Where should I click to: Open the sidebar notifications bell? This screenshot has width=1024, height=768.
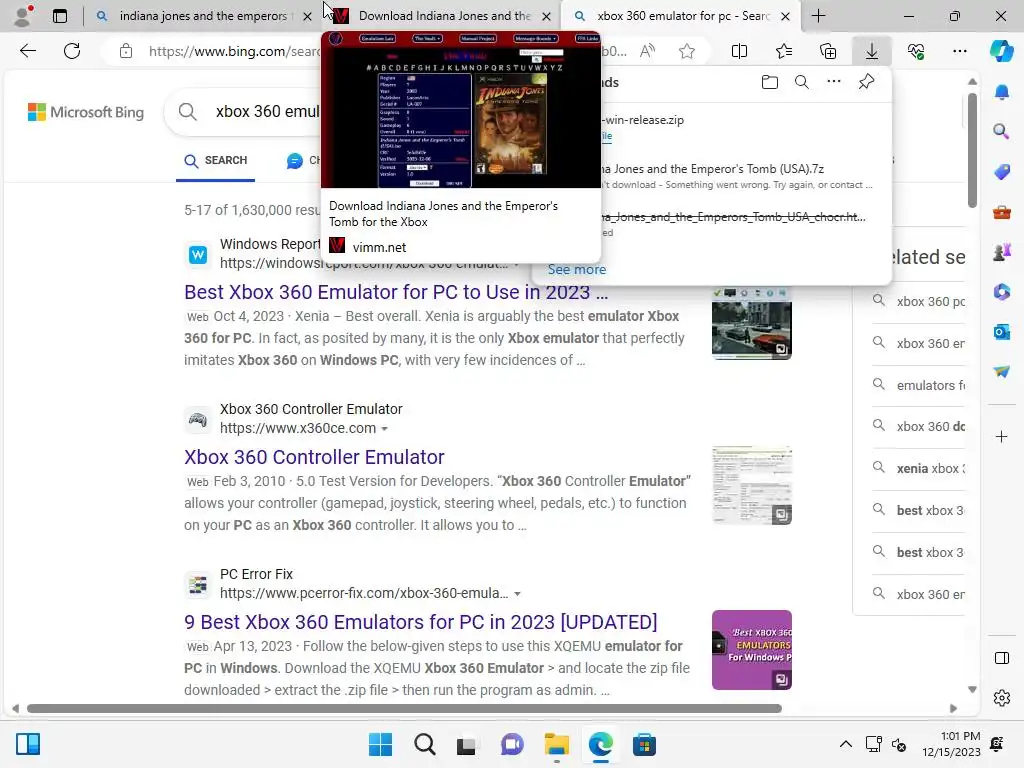(1001, 93)
